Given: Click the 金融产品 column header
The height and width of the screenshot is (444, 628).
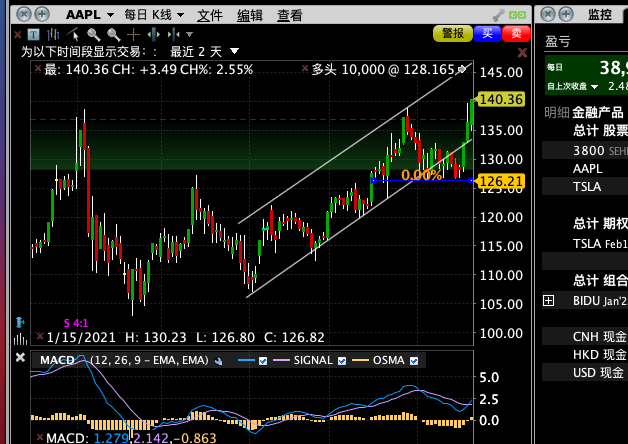Looking at the screenshot, I should coord(598,113).
